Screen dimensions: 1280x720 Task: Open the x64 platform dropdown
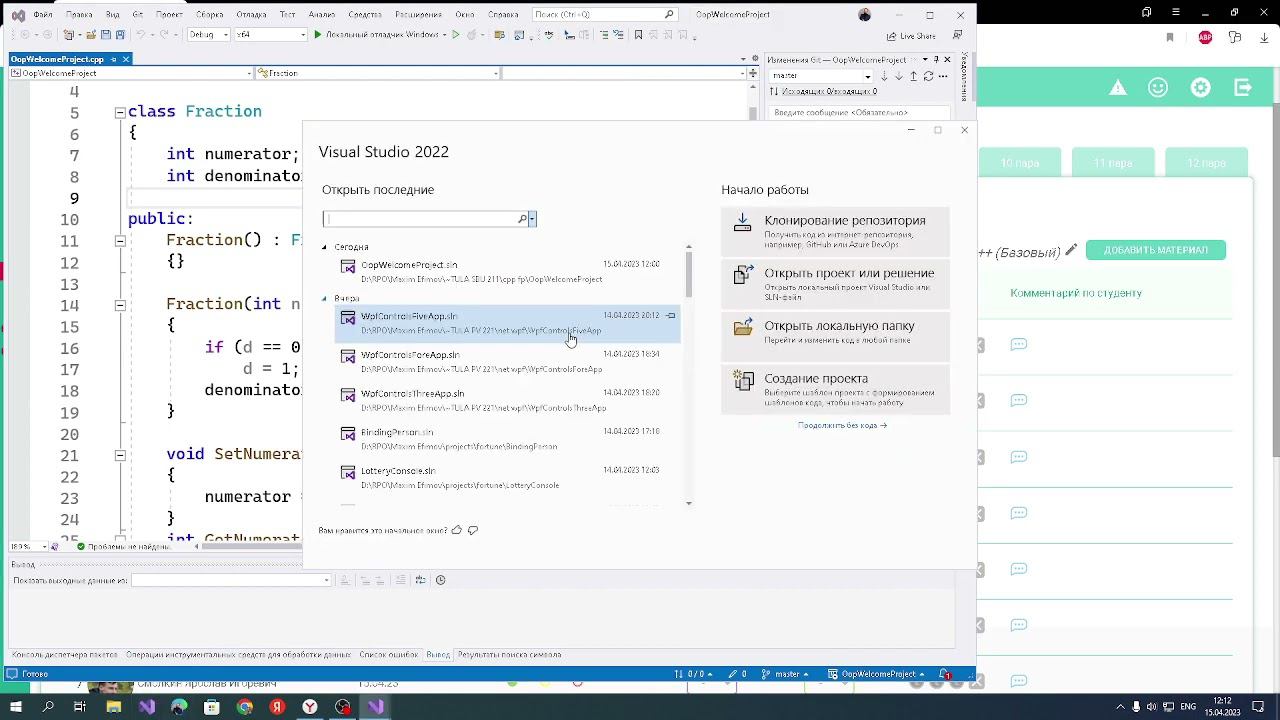[270, 34]
